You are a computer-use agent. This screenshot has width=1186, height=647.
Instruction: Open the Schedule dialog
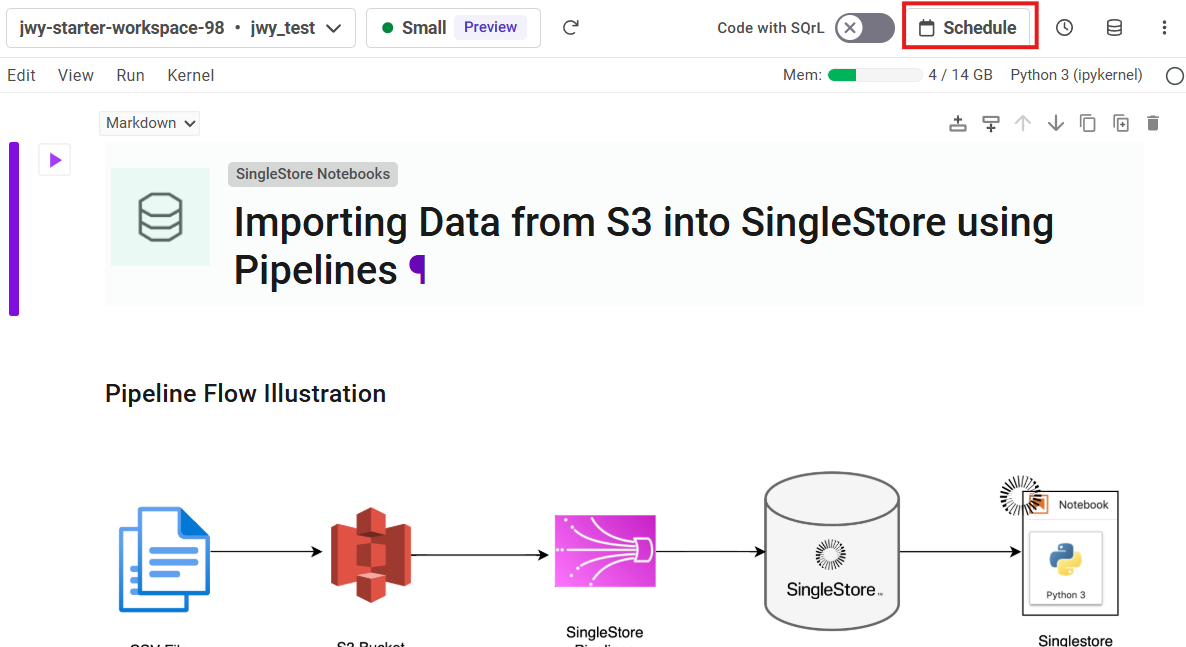tap(968, 28)
